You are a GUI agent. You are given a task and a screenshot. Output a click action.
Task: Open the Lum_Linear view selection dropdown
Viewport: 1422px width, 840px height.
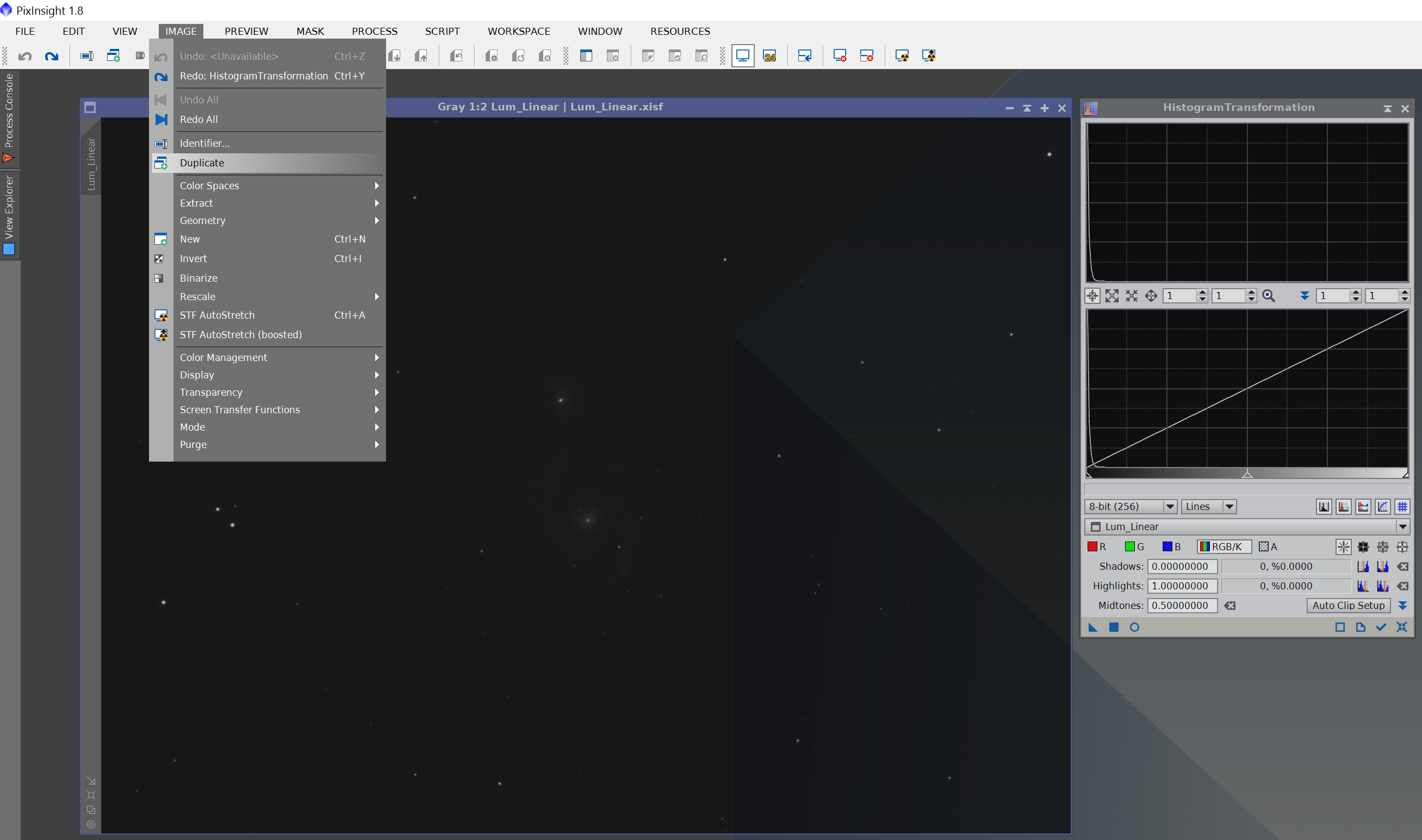coord(1247,526)
